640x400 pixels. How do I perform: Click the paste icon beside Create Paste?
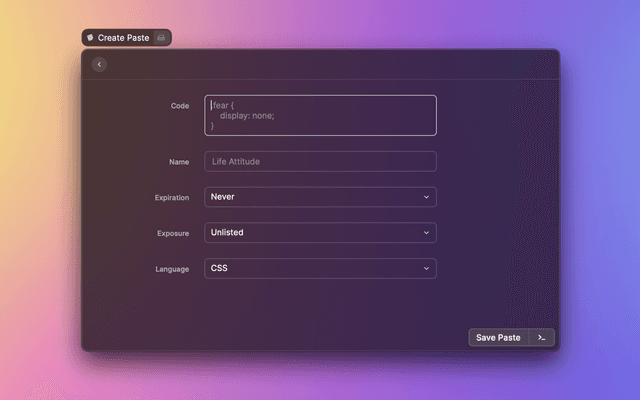click(90, 37)
